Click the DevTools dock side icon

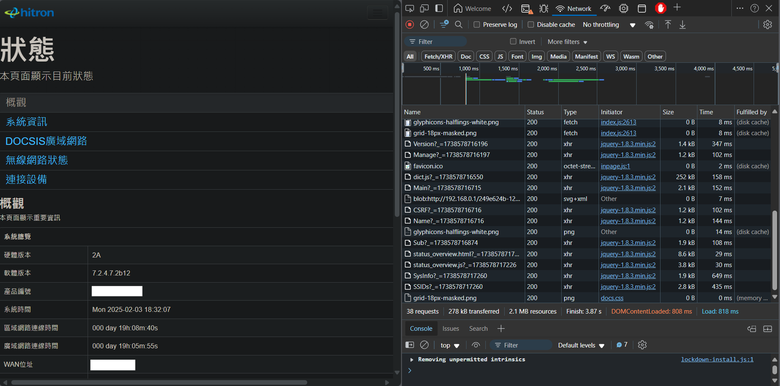click(x=439, y=8)
